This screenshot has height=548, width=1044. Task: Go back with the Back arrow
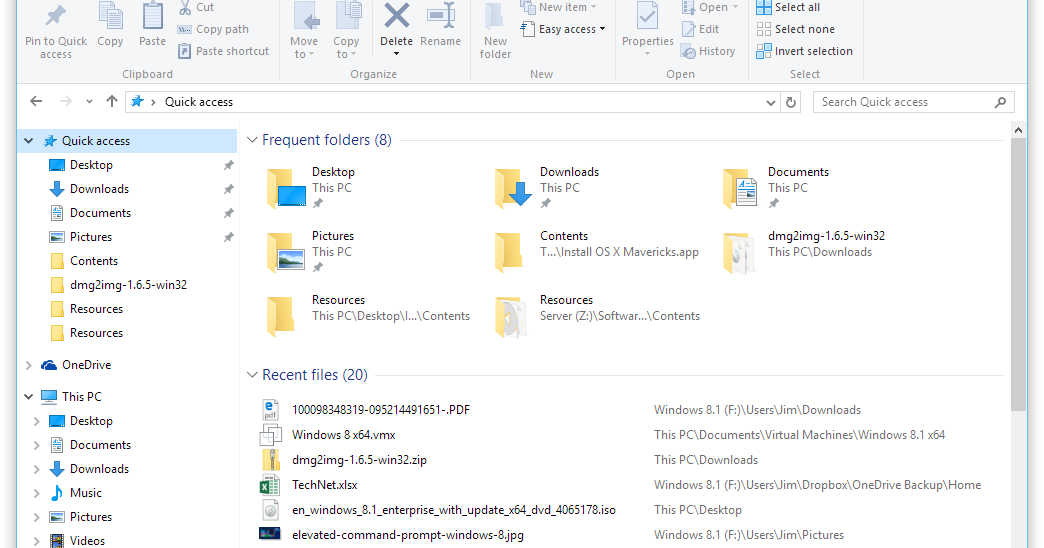(x=36, y=102)
